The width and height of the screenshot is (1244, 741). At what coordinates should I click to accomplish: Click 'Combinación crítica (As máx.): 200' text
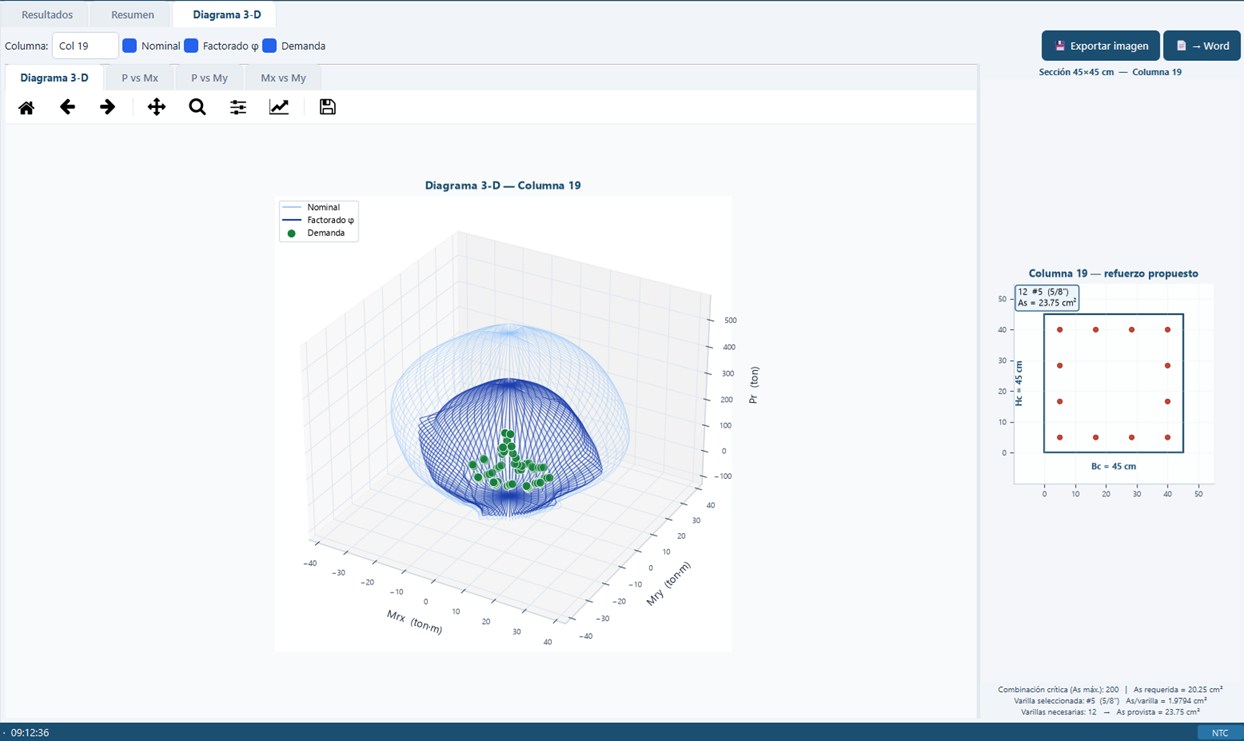click(x=1058, y=690)
